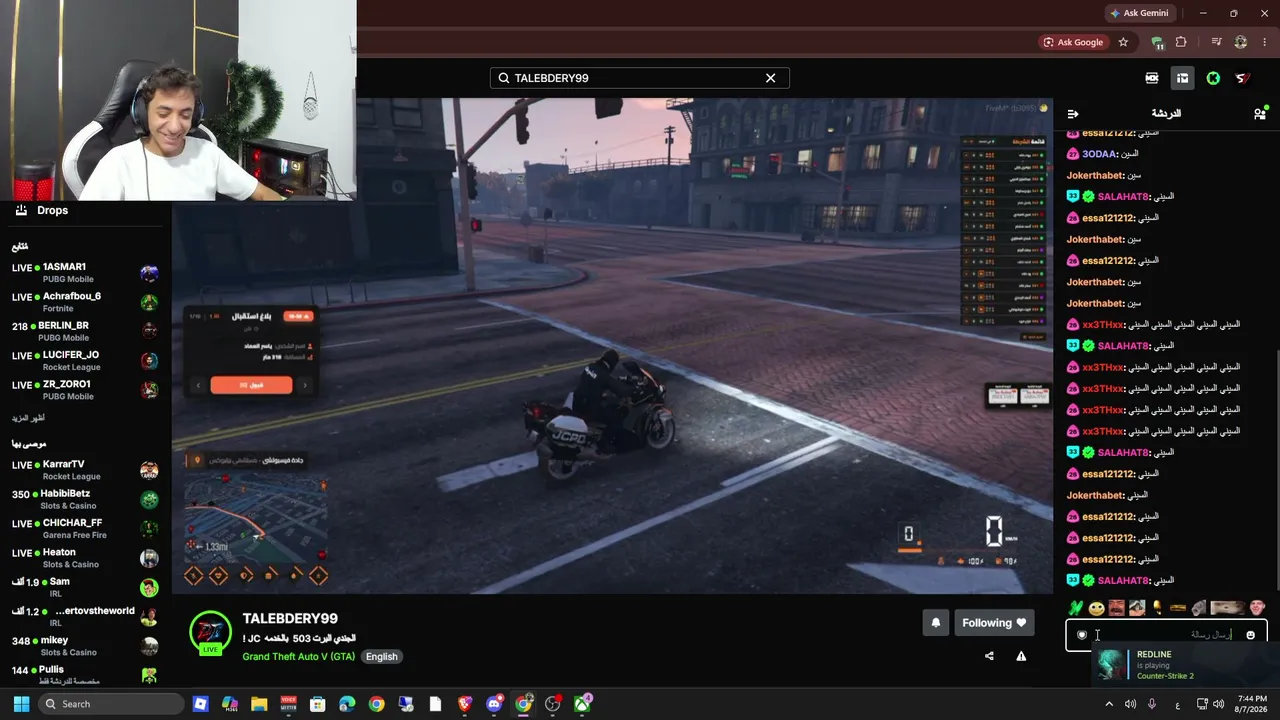Click the English language tag

[x=381, y=656]
